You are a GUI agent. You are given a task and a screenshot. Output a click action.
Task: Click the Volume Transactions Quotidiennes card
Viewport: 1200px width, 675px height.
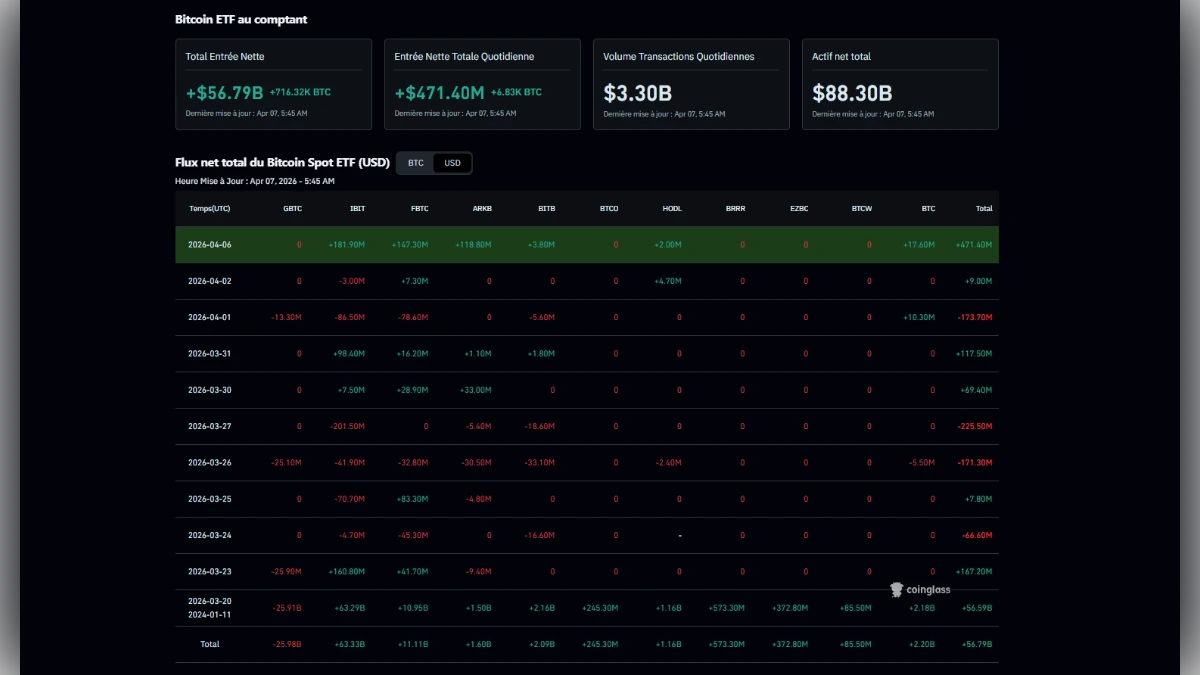point(691,84)
